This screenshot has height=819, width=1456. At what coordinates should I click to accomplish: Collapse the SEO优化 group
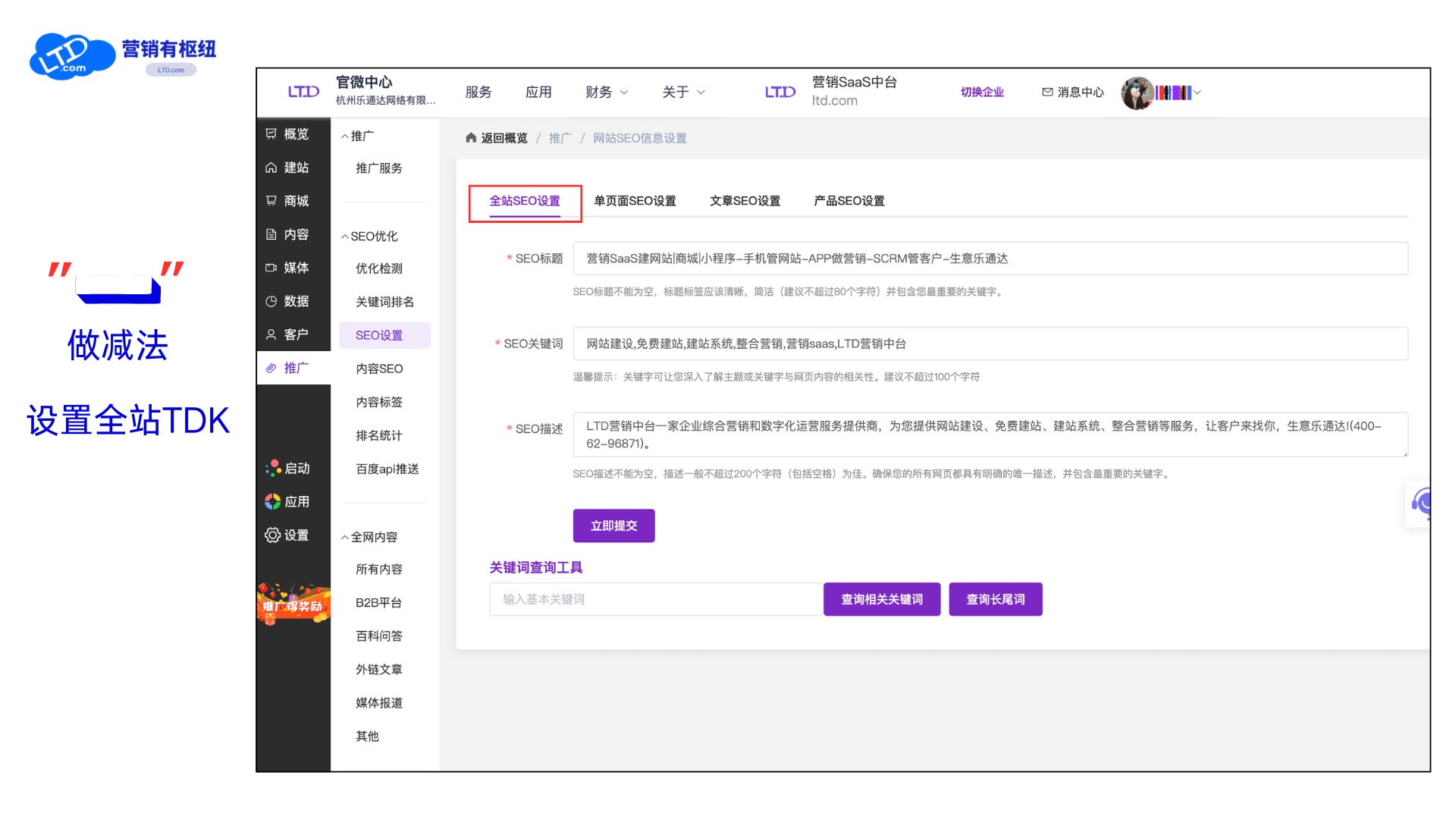(x=369, y=236)
